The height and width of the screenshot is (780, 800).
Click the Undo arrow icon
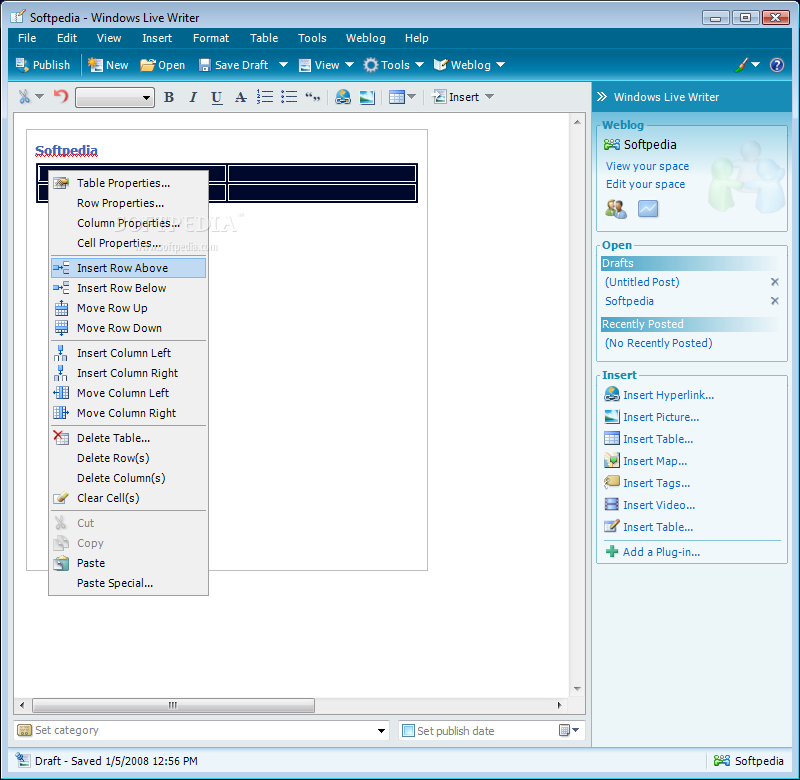point(61,96)
